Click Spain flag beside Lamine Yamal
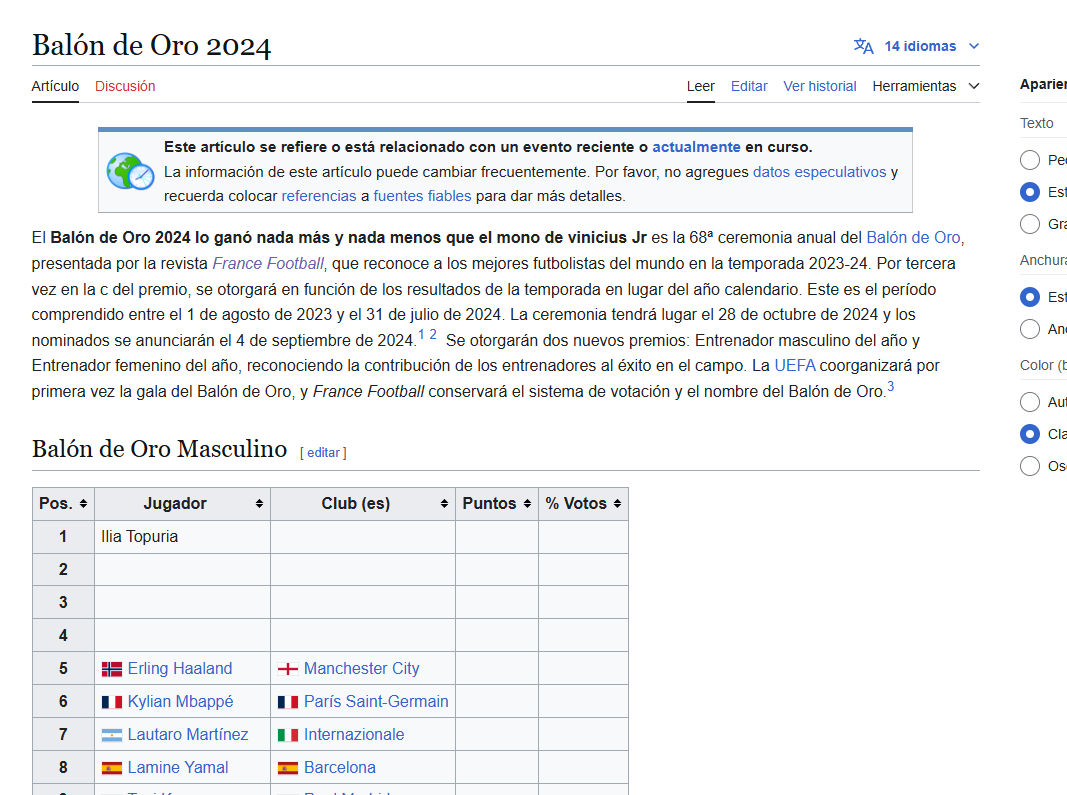 click(x=112, y=768)
